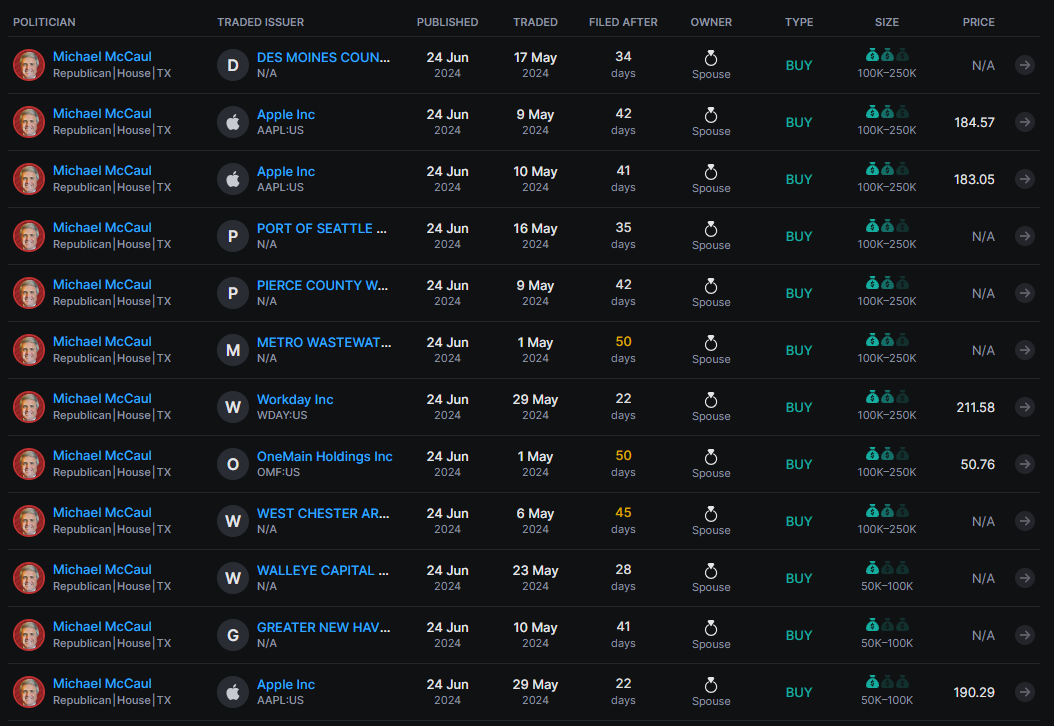
Task: Open DES MOINES COUN... issuer link
Action: pos(323,57)
